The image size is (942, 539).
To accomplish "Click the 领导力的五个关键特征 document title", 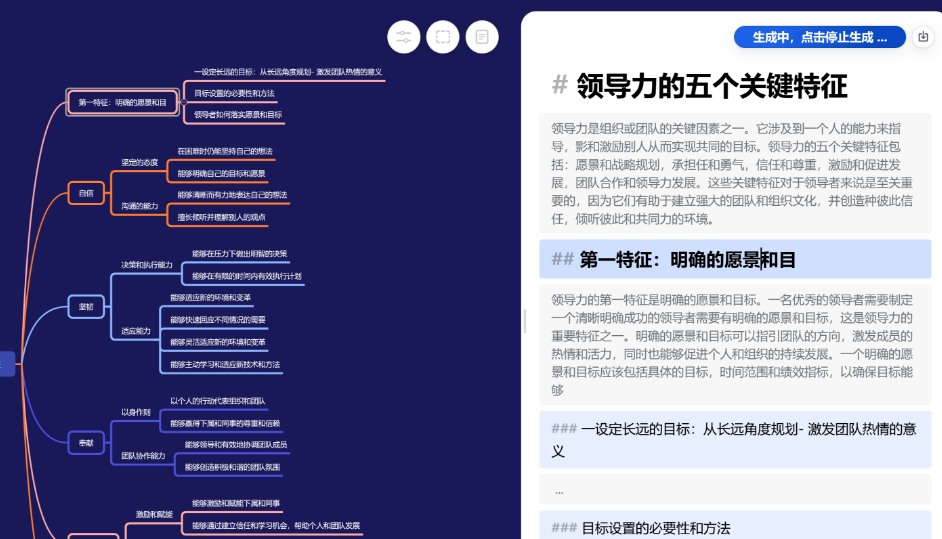I will tap(711, 86).
